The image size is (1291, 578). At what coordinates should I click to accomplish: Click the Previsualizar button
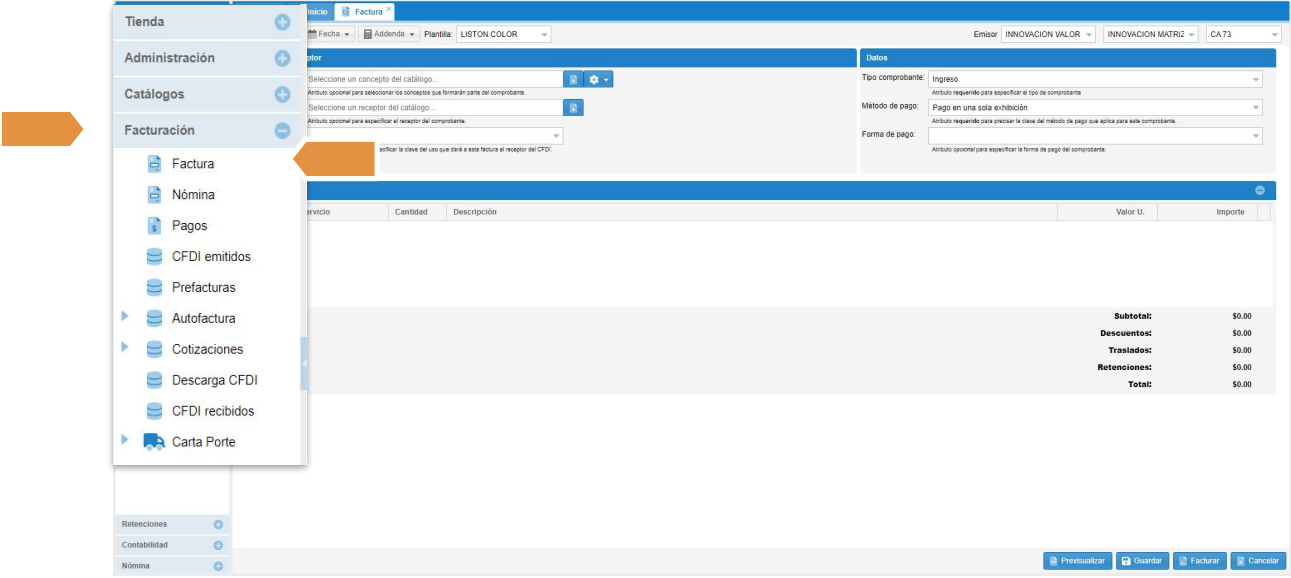point(1077,561)
